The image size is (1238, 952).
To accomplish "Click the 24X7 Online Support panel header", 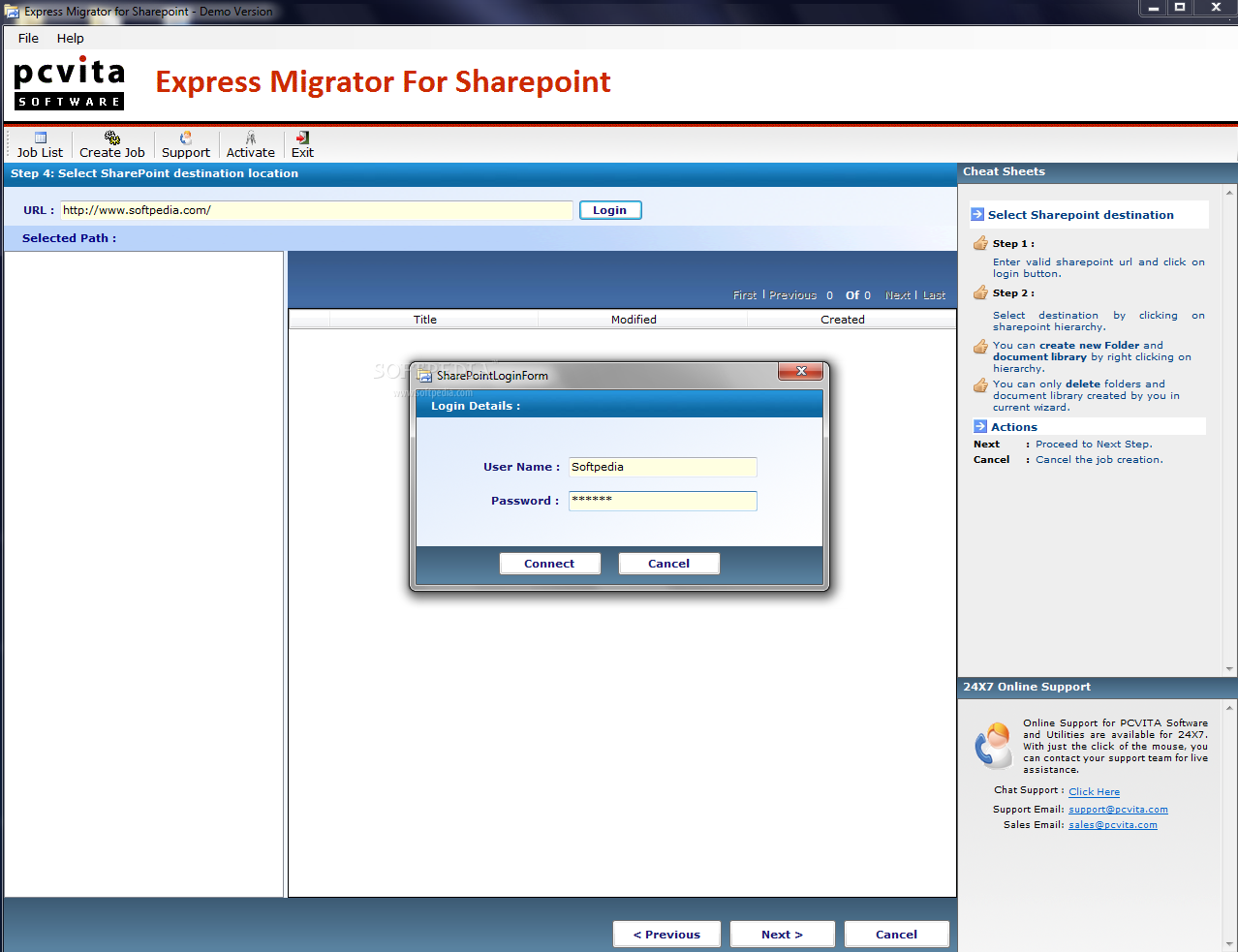I will click(x=1097, y=688).
